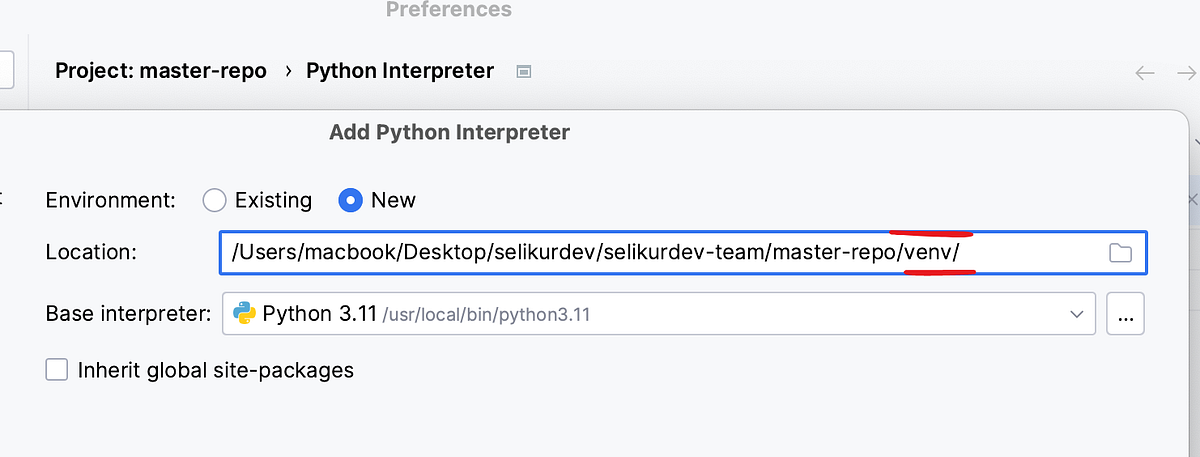Screen dimensions: 1200x457
Task: Click the back navigation arrow
Action: [1145, 72]
